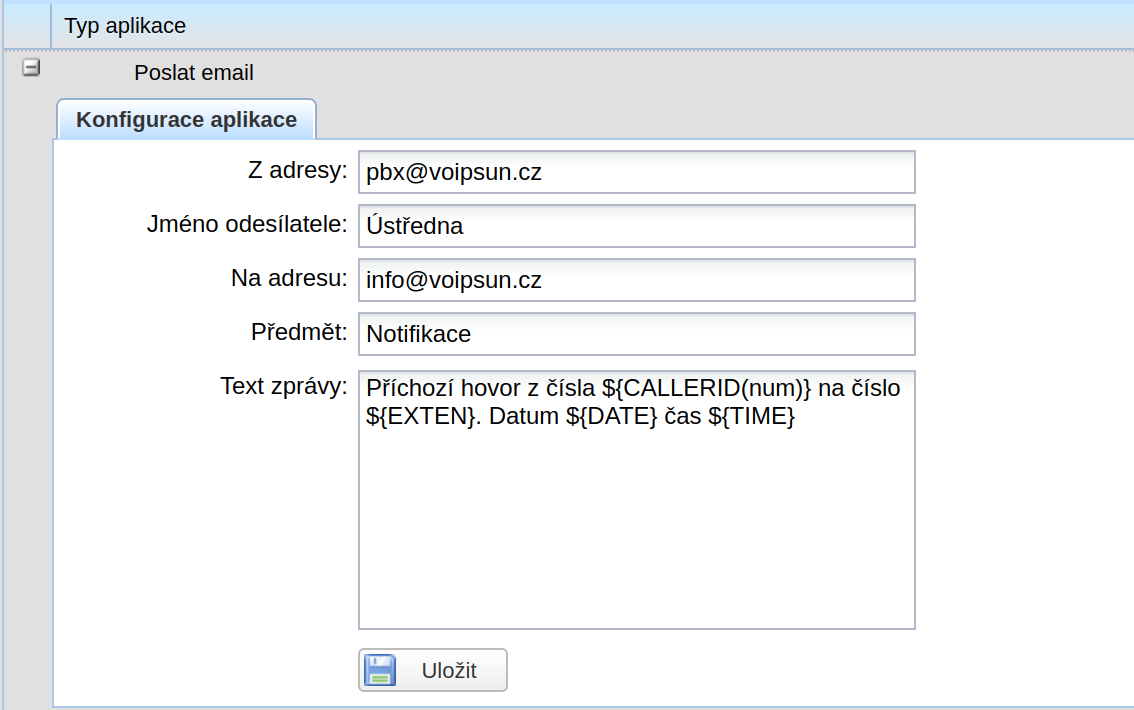Select the Předmět input field
The height and width of the screenshot is (710, 1134).
[636, 334]
